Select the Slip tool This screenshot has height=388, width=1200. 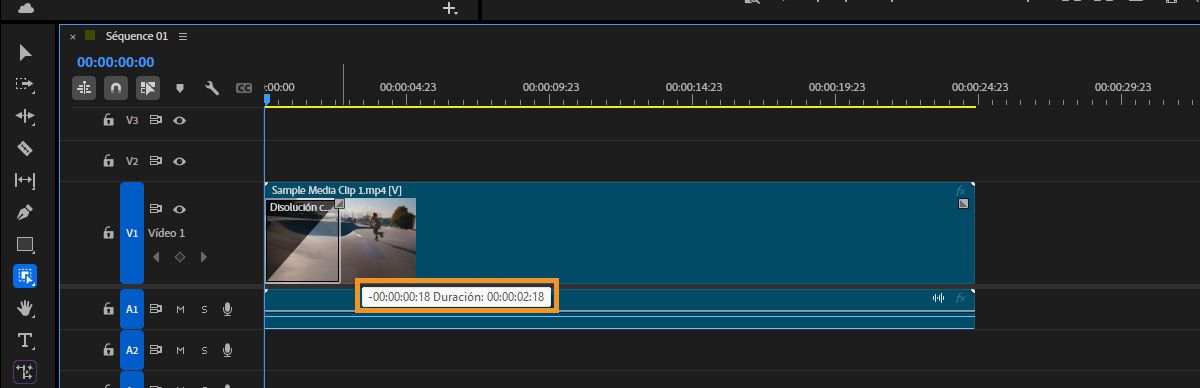tap(25, 180)
